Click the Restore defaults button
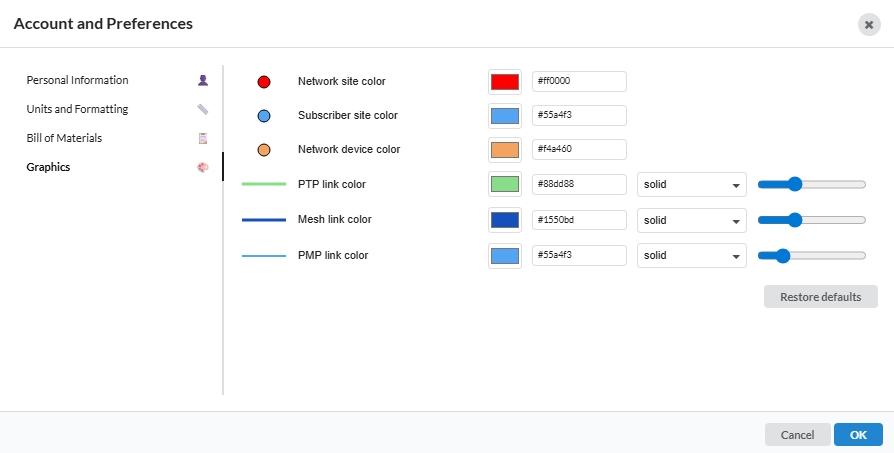Image resolution: width=894 pixels, height=453 pixels. [x=820, y=297]
